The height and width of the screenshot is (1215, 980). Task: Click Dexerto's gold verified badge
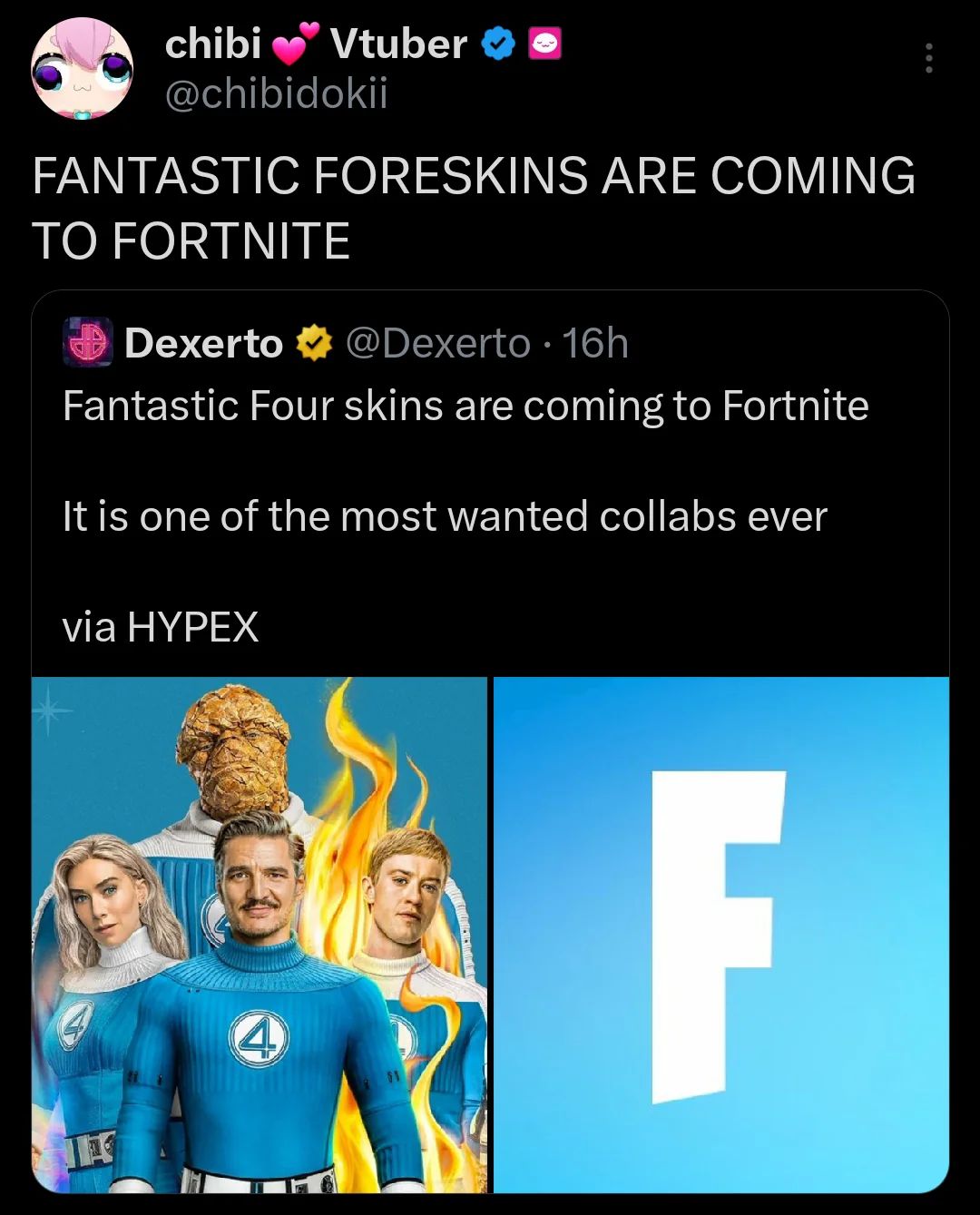[314, 344]
